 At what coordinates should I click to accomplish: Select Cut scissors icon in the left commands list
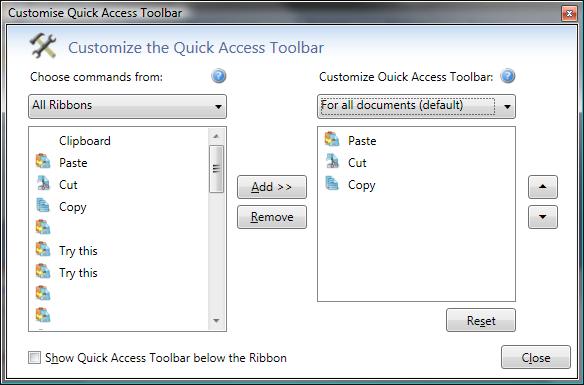(x=43, y=184)
